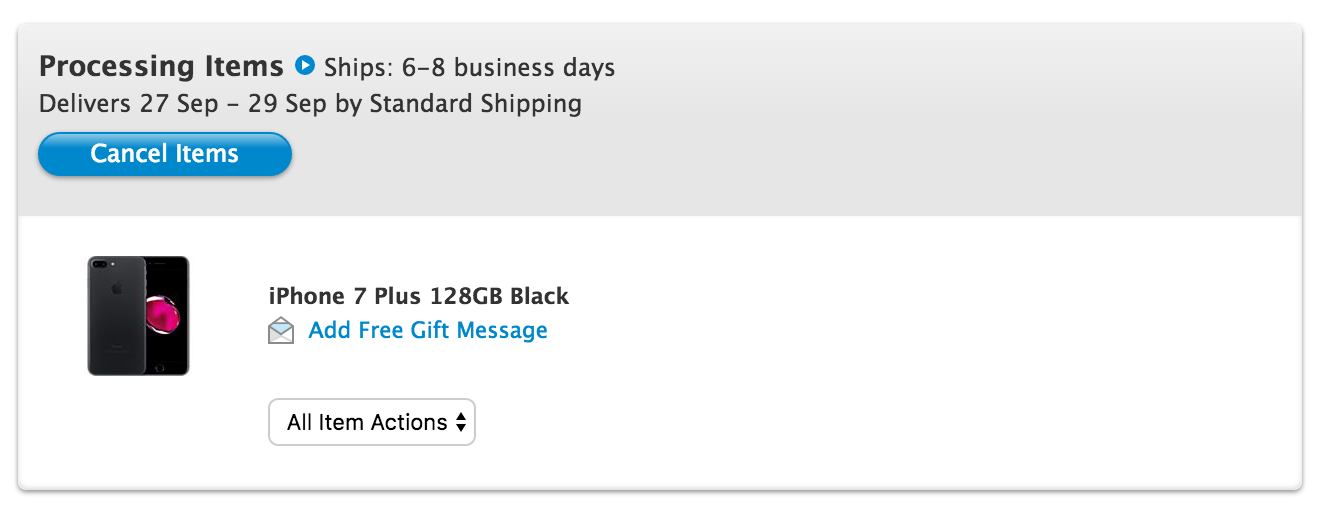Click the blue arrow icon beside Processing Items
The width and height of the screenshot is (1340, 516).
point(305,67)
